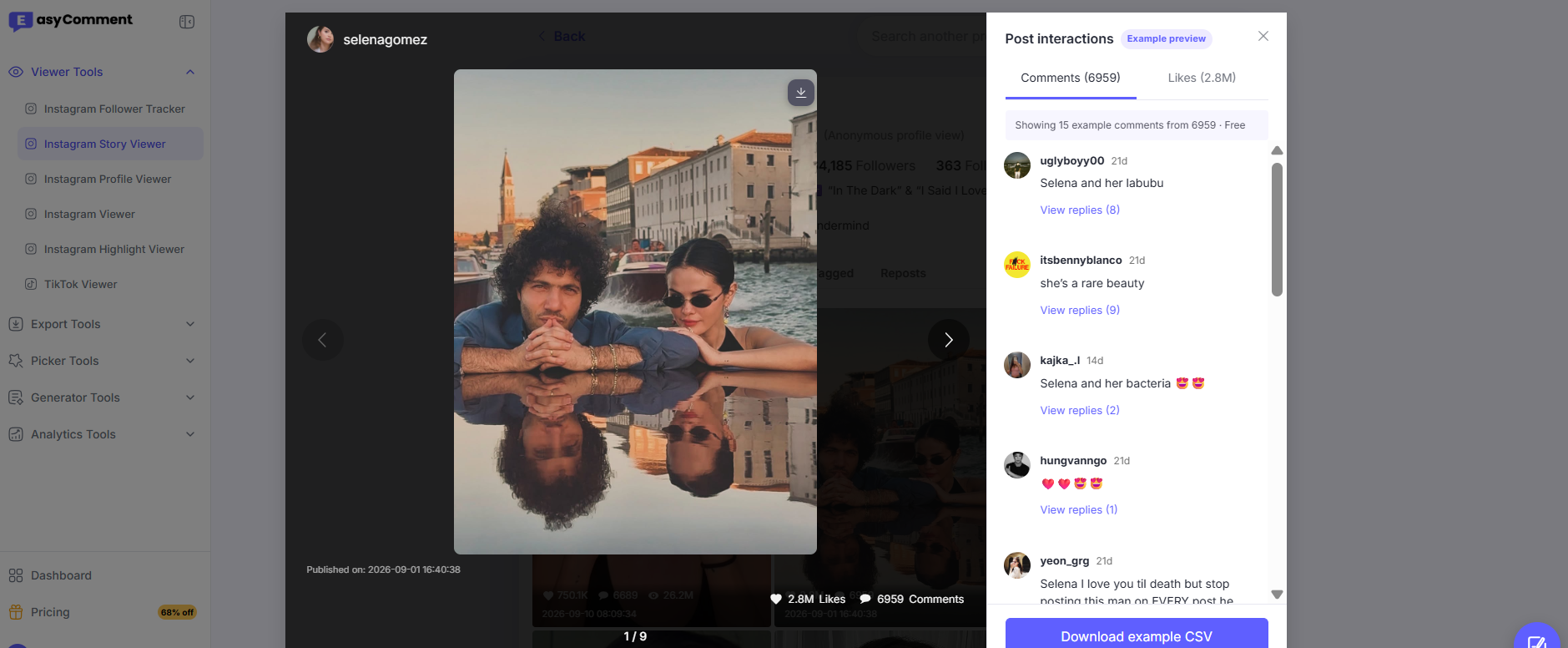
Task: Switch to the Comments (6959) tab
Action: (x=1071, y=78)
